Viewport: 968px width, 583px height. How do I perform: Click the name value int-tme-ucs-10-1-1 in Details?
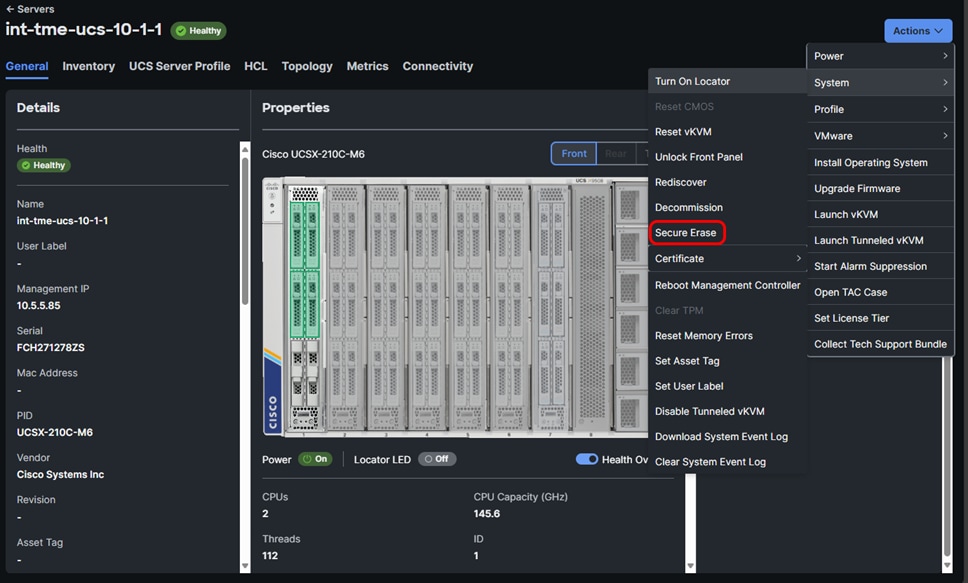[x=62, y=221]
